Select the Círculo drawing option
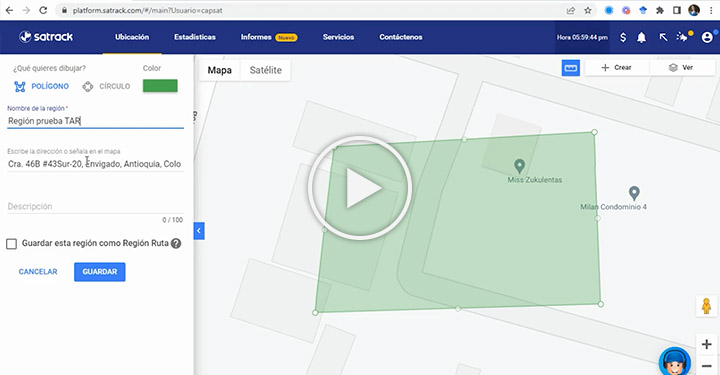This screenshot has height=375, width=720. (106, 86)
